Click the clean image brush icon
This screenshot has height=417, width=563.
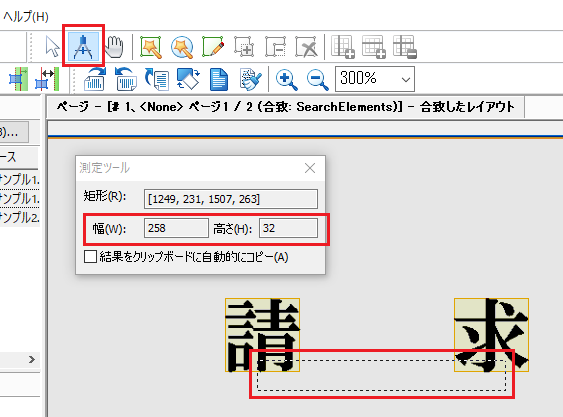coord(250,79)
